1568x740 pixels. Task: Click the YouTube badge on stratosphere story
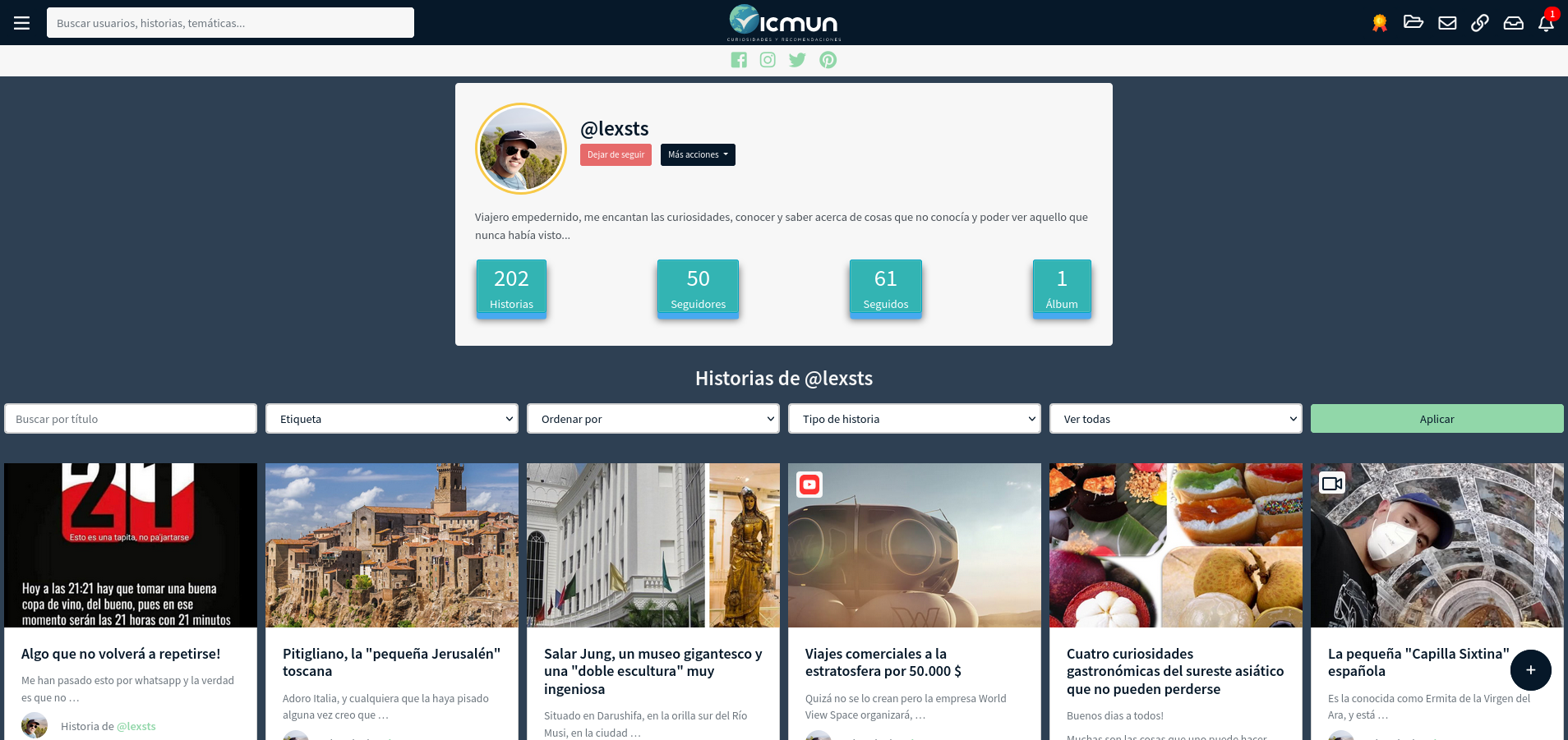[809, 485]
